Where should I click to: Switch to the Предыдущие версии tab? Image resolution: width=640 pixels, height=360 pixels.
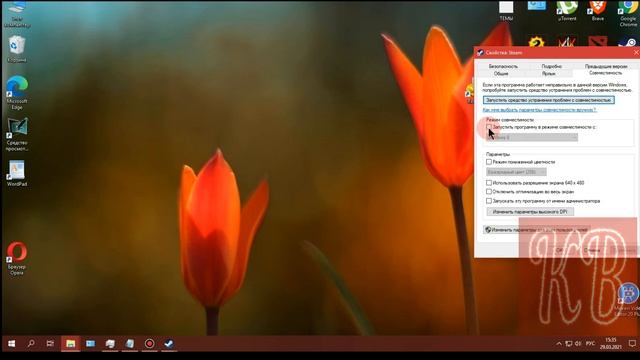606,66
